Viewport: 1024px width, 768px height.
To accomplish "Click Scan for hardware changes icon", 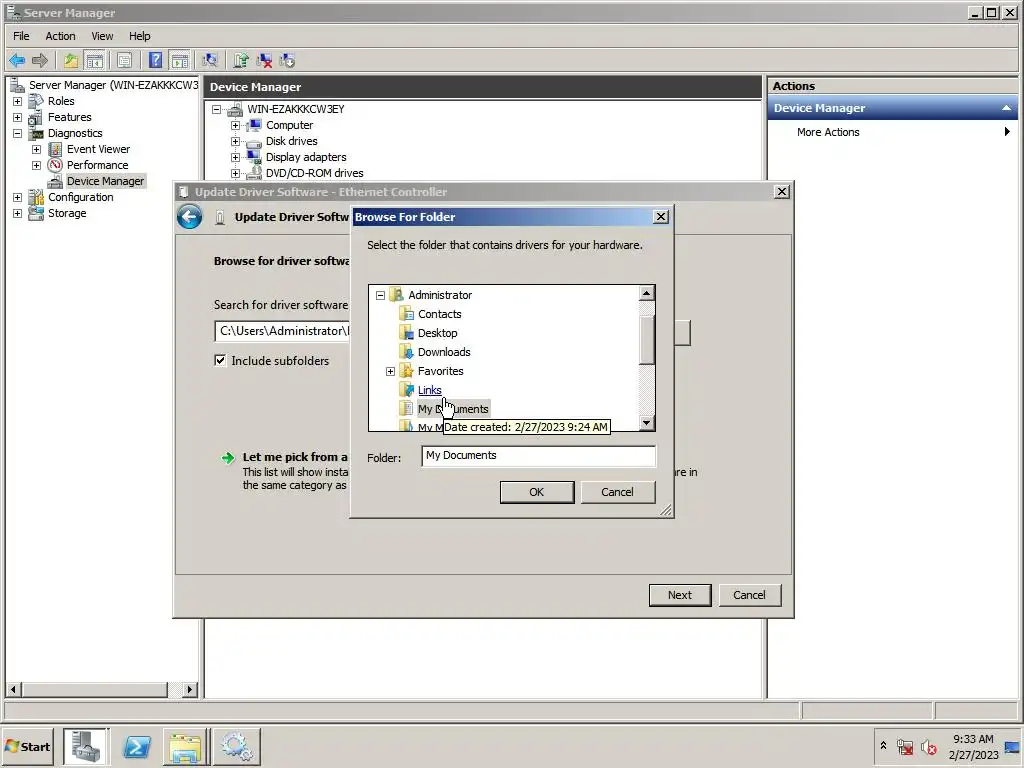I will (210, 61).
